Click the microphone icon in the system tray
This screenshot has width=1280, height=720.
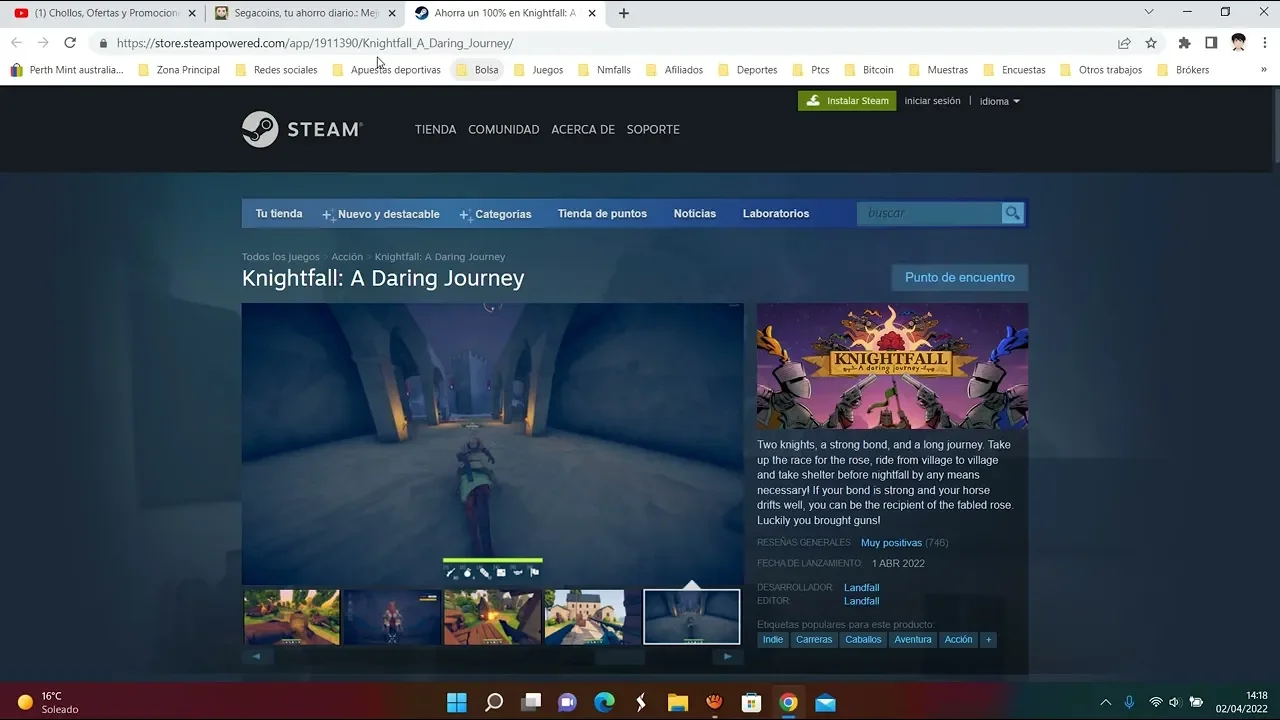[x=1129, y=702]
